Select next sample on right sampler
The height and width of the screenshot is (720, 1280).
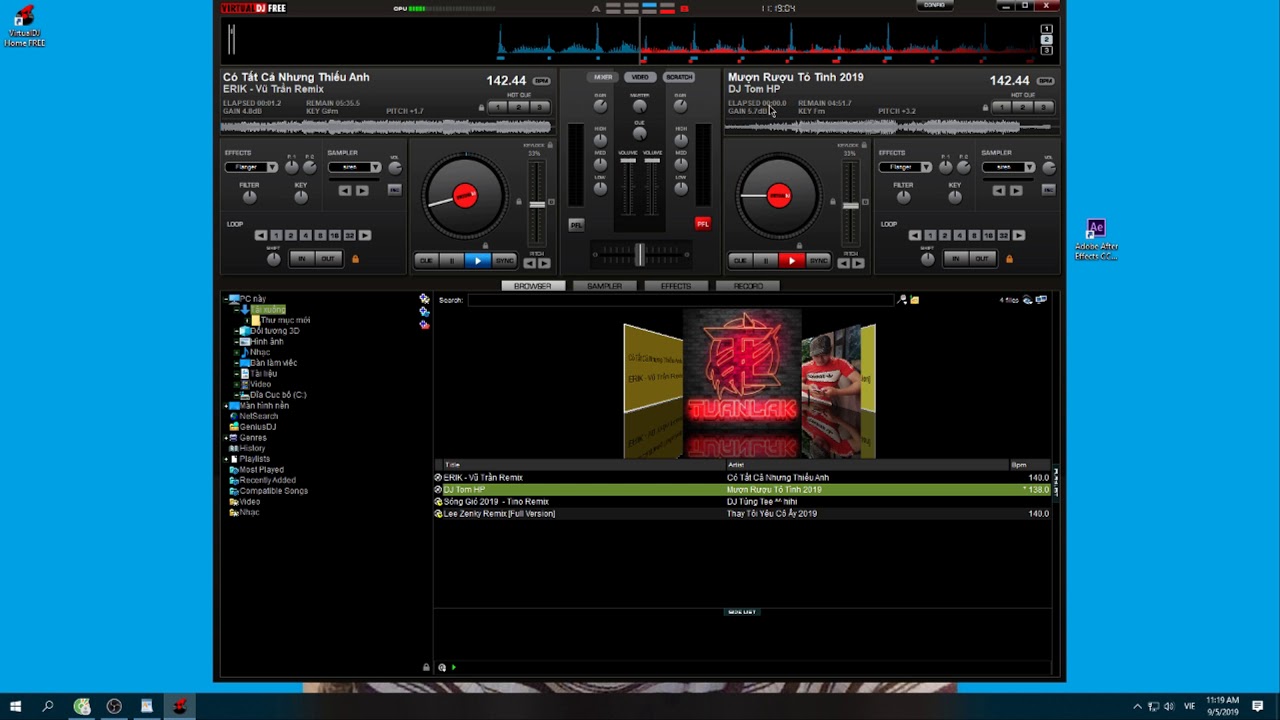pyautogui.click(x=1016, y=190)
